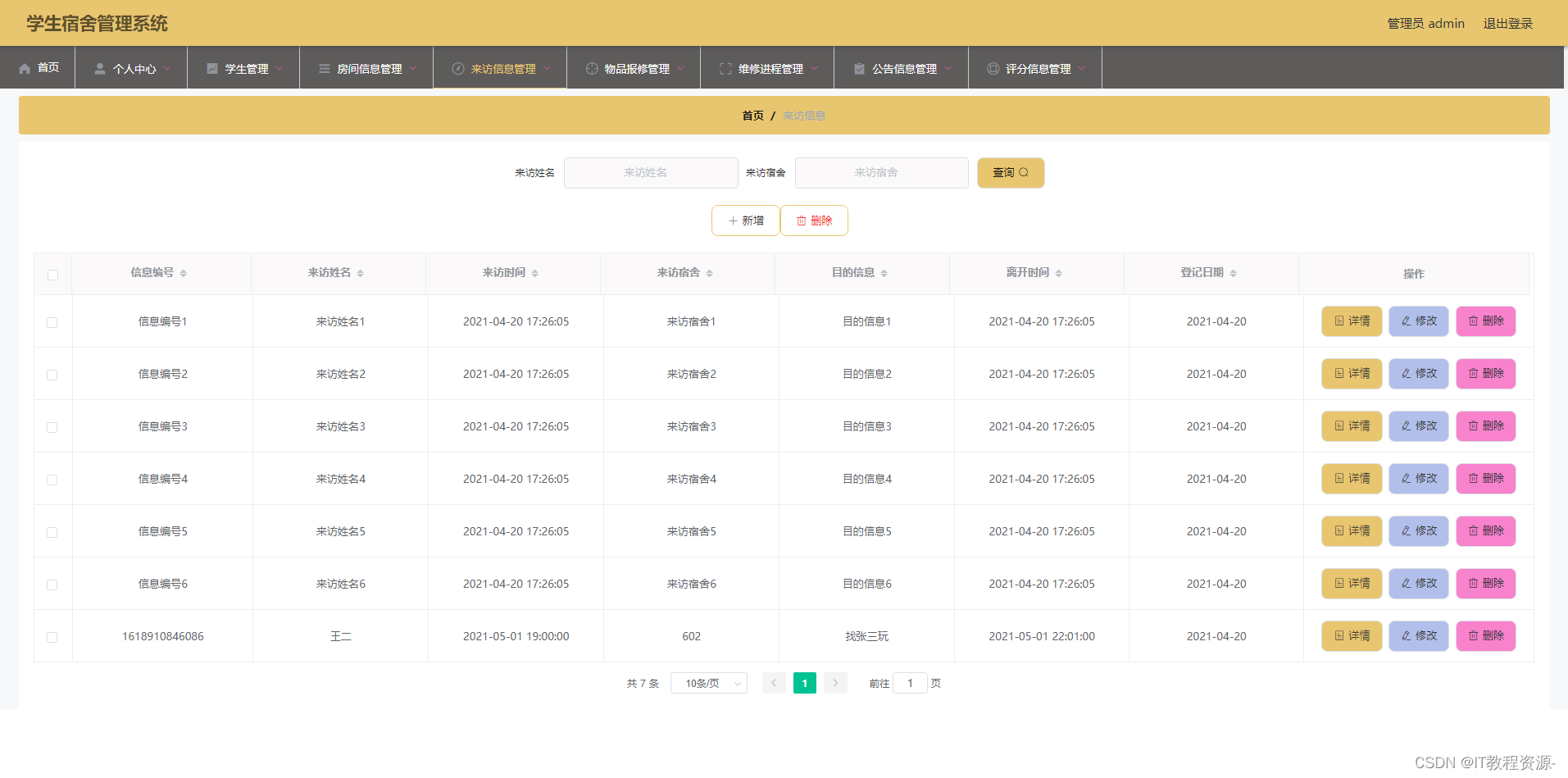Click the sort arrows on 信息编号 column

pos(183,273)
